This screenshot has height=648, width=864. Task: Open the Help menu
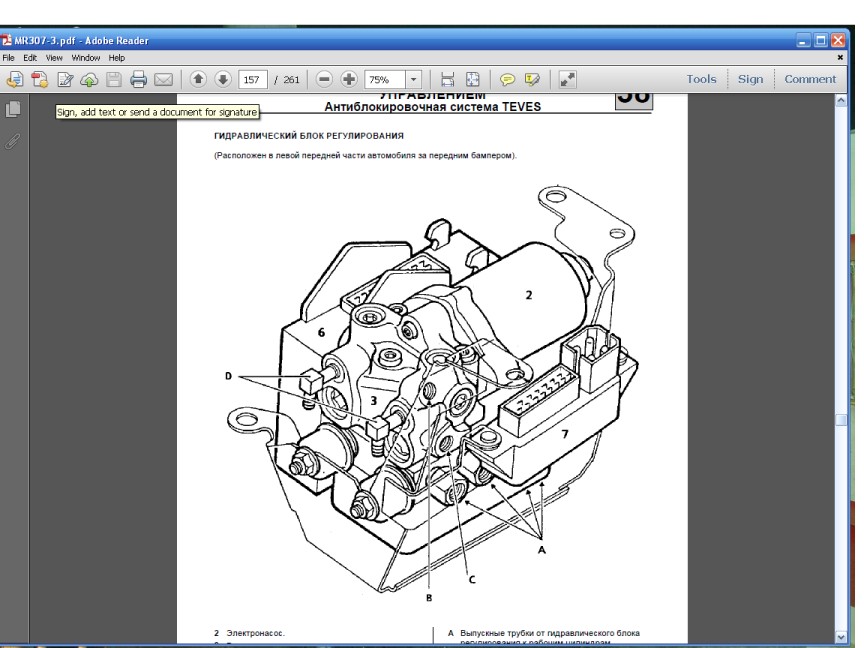(116, 58)
